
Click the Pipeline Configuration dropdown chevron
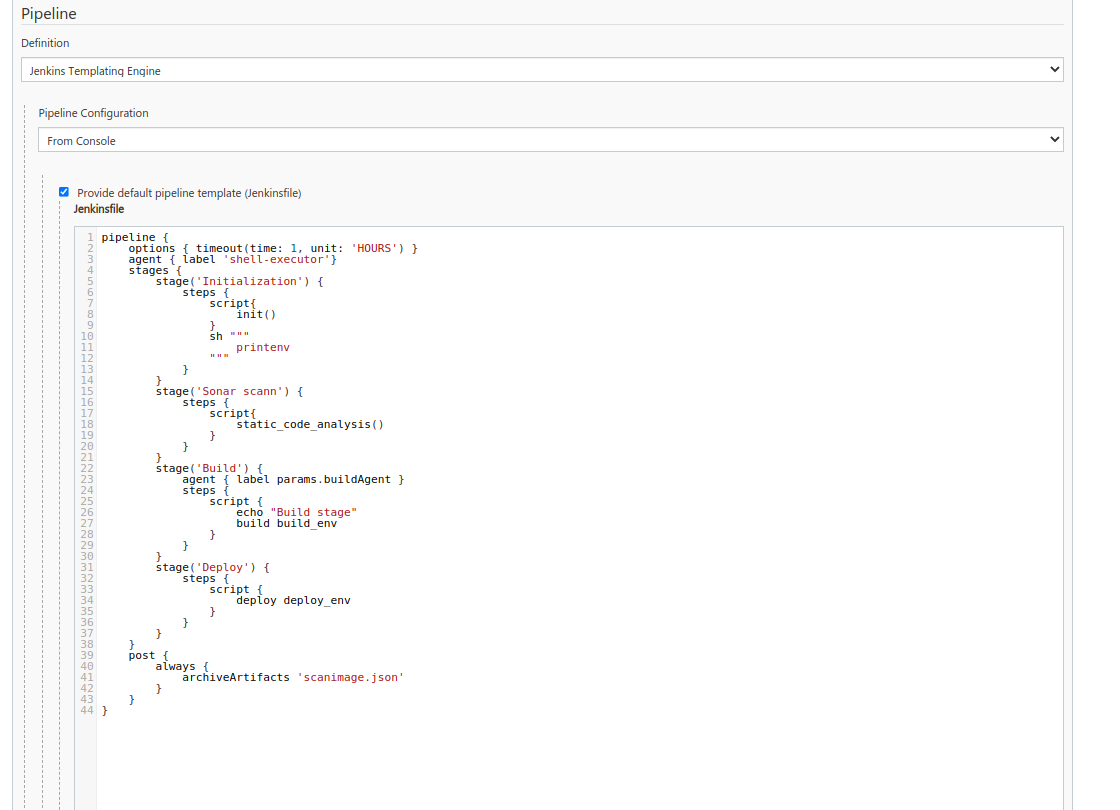1055,139
